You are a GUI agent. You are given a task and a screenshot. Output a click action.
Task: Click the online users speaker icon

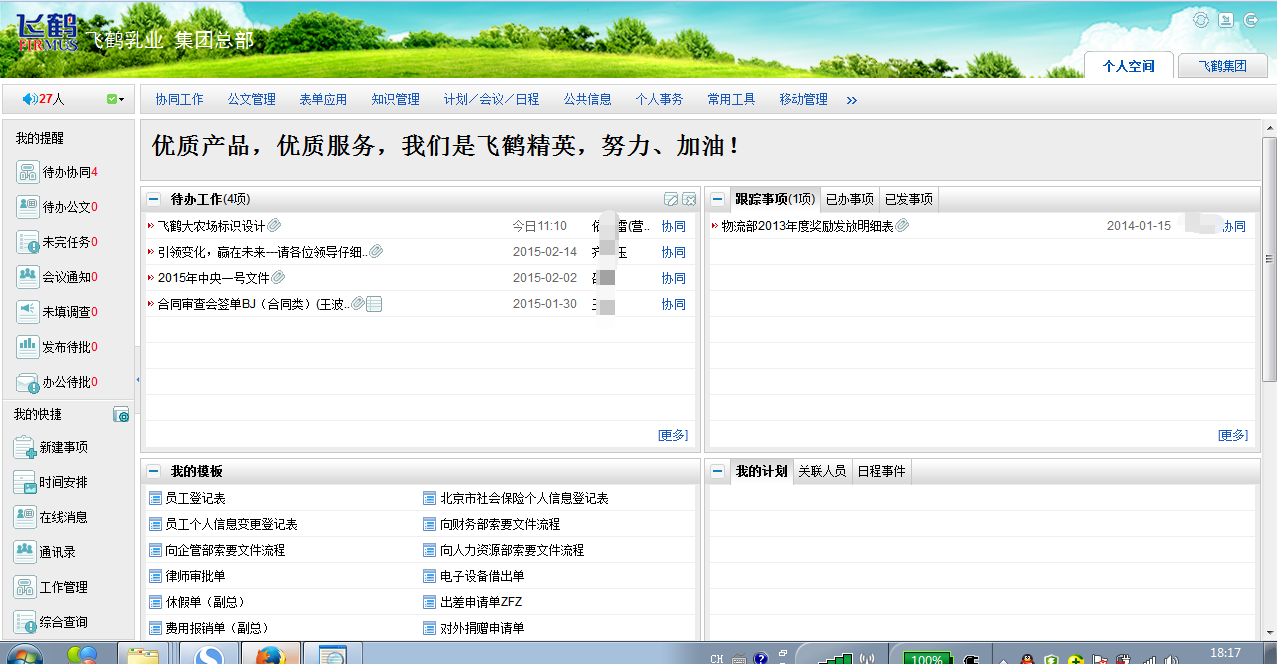[29, 99]
